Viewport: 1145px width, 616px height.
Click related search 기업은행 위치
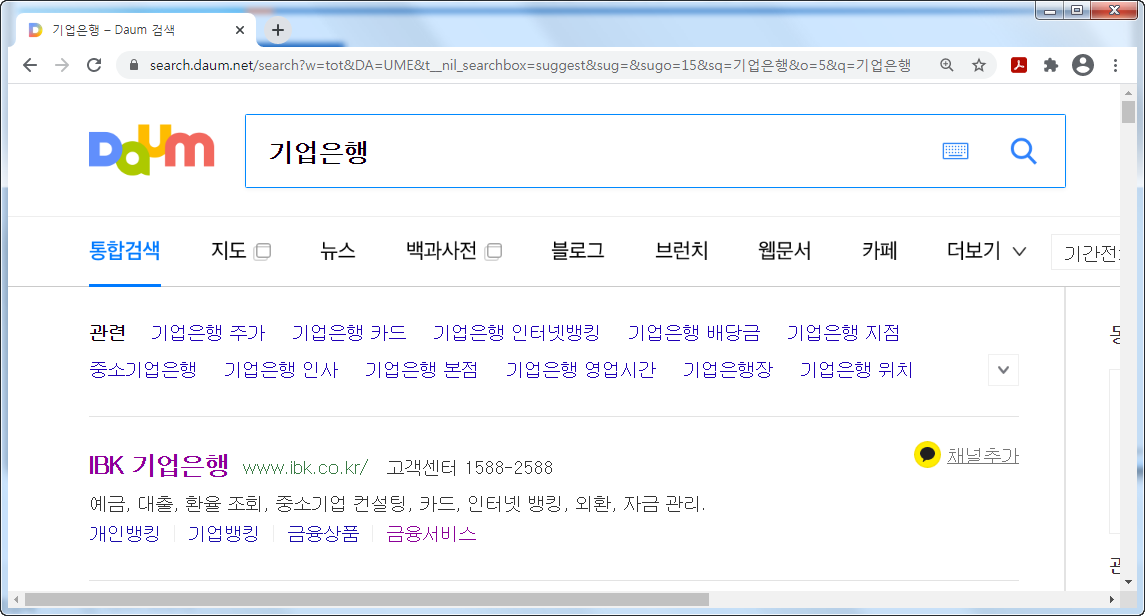pyautogui.click(x=856, y=370)
